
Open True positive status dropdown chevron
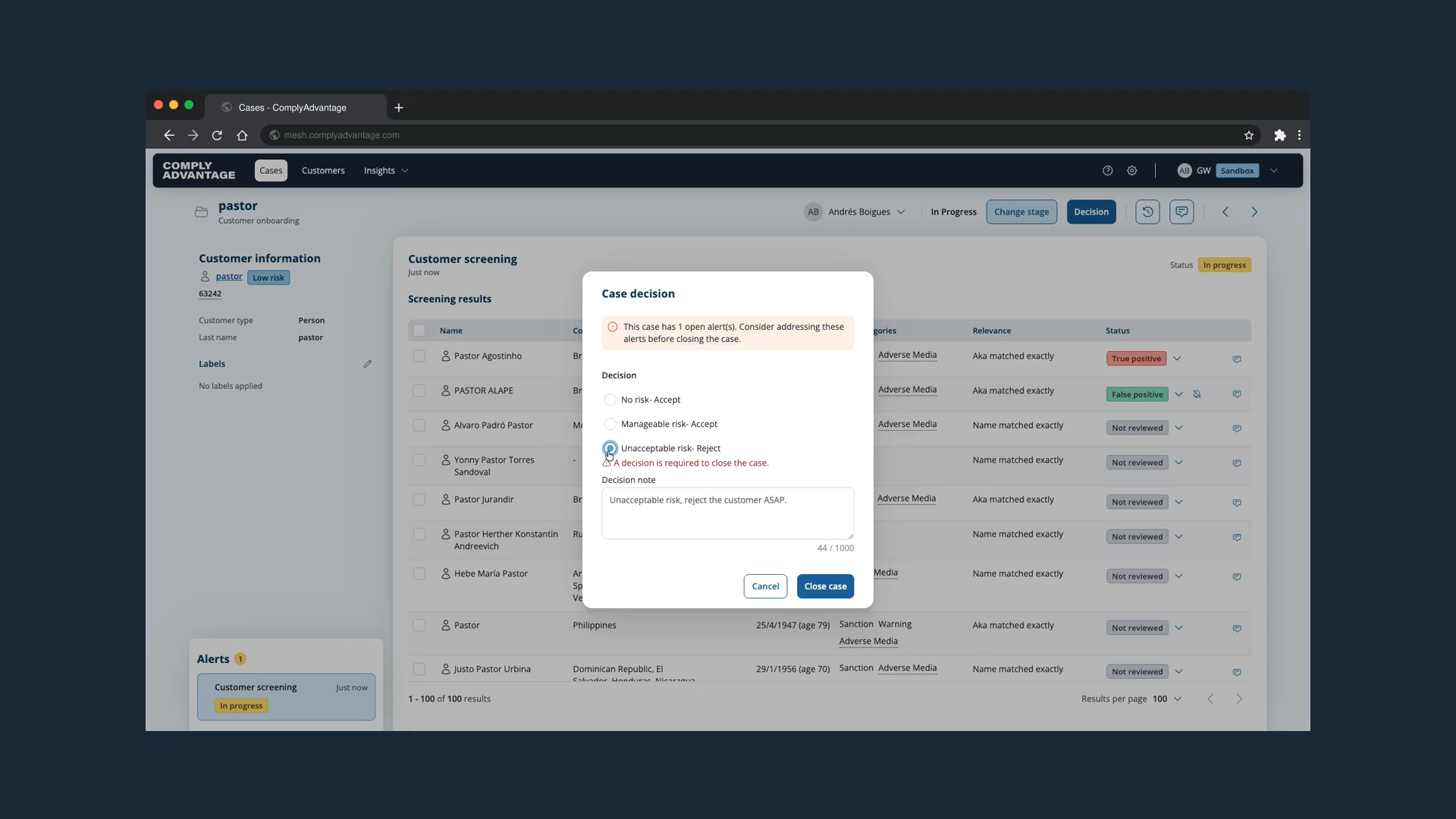click(1177, 359)
